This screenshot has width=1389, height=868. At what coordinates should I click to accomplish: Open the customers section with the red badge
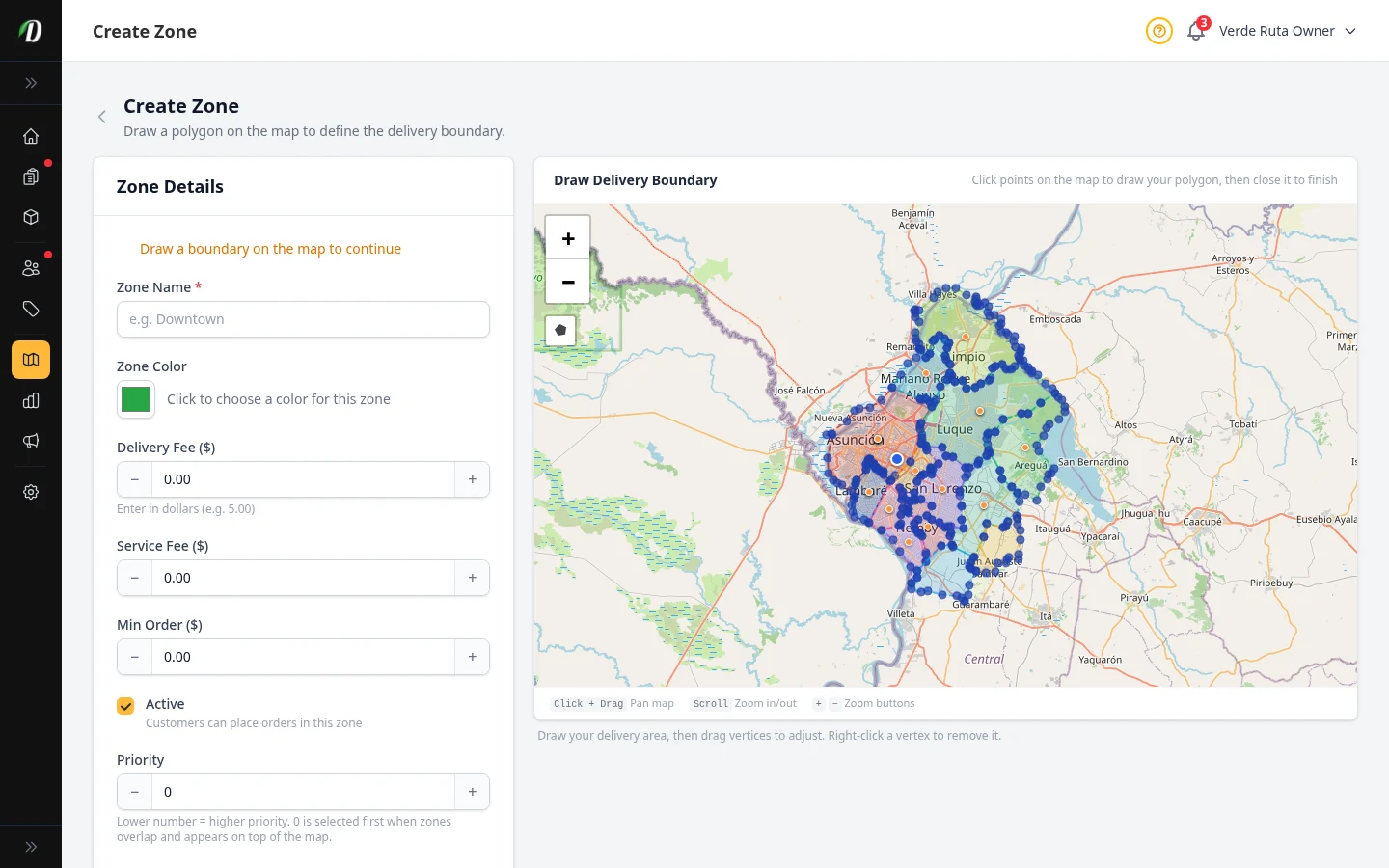click(x=31, y=267)
